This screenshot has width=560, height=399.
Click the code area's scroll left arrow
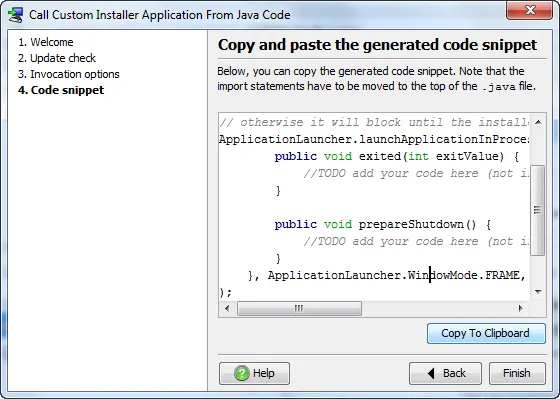(227, 308)
